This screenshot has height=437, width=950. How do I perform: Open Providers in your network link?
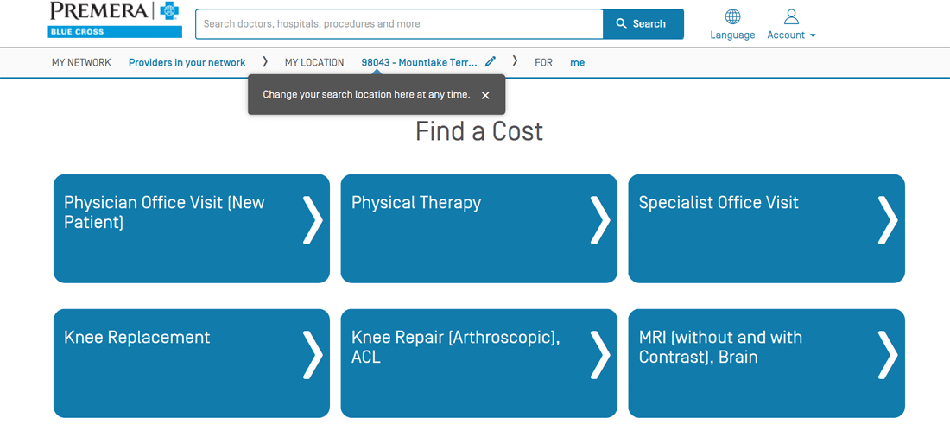(187, 62)
